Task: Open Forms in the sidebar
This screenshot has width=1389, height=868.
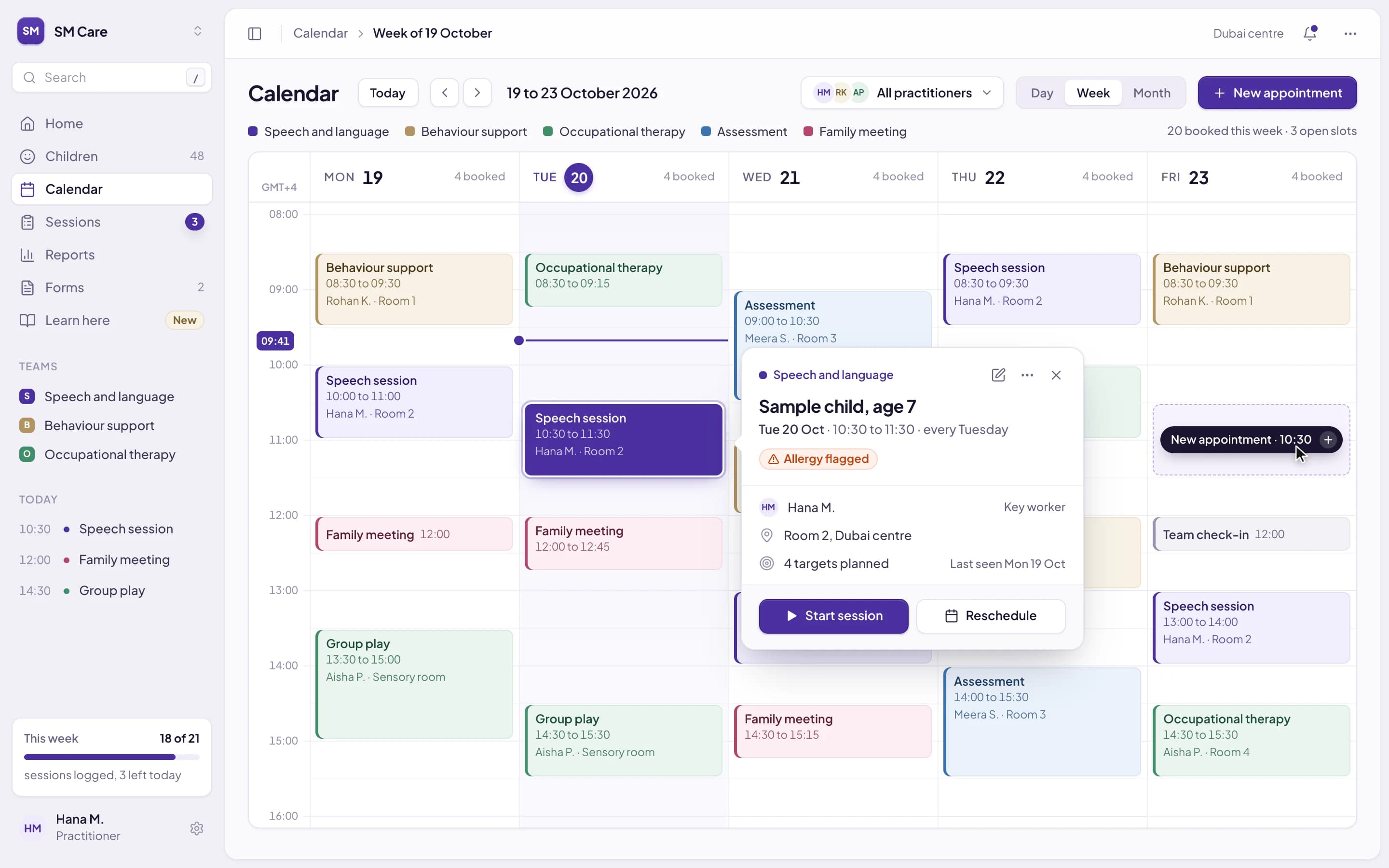Action: (112, 287)
